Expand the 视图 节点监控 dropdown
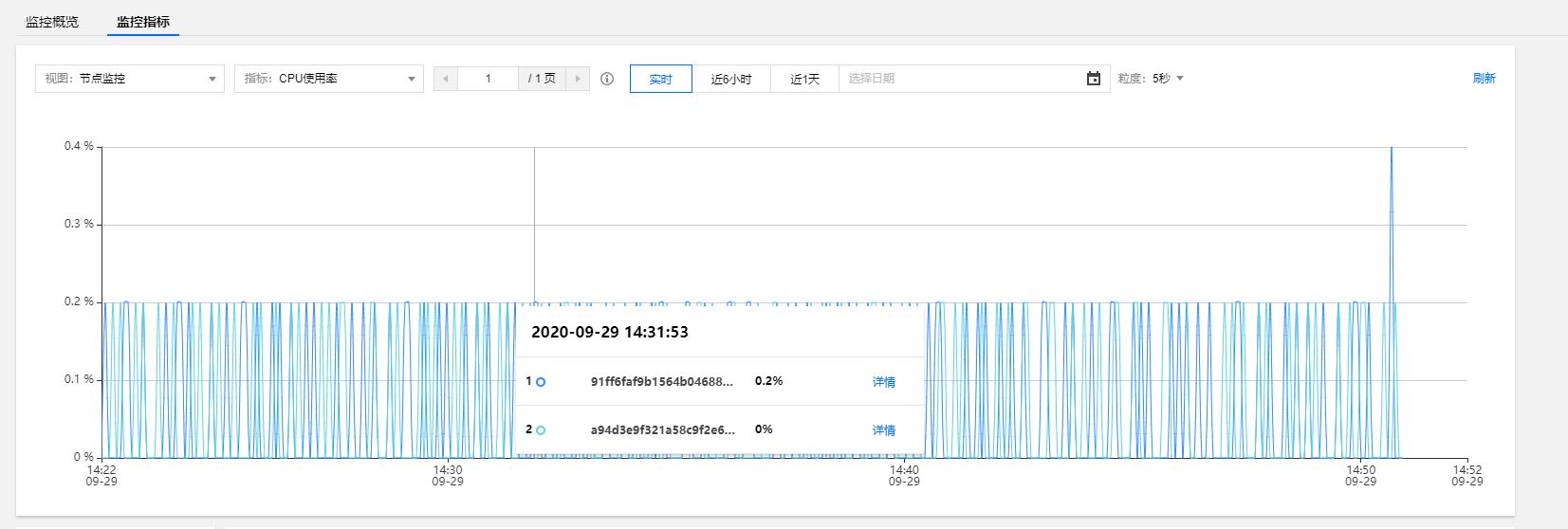 tap(130, 79)
